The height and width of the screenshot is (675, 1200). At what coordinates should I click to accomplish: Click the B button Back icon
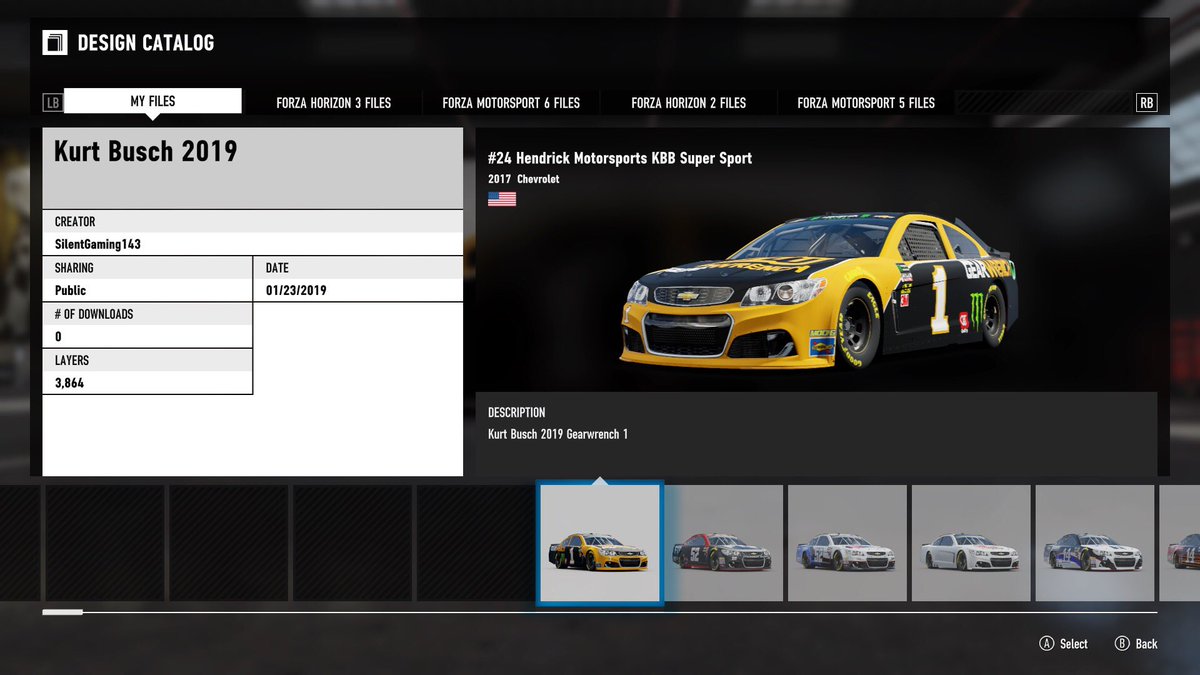1122,644
